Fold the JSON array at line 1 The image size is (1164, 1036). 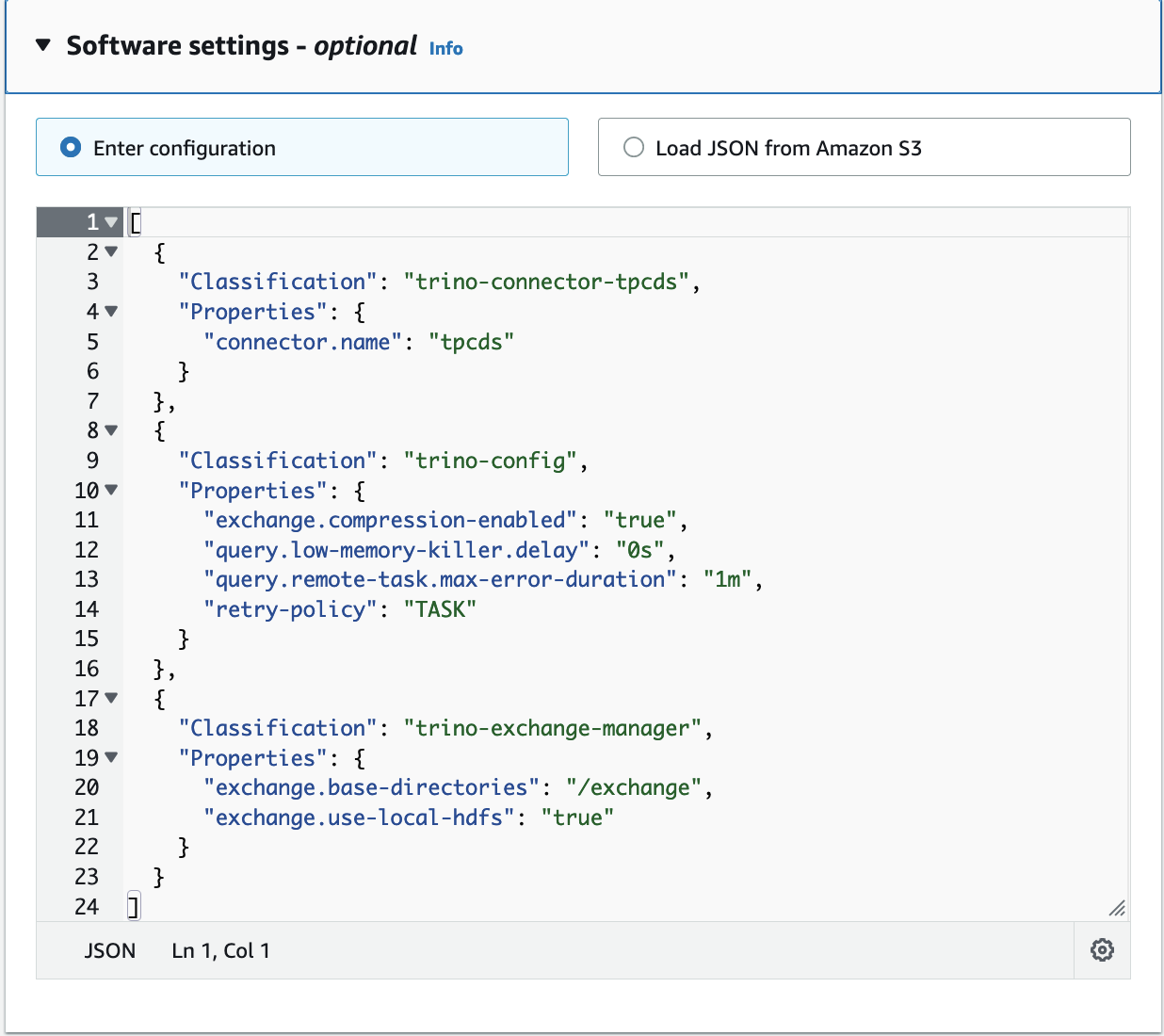pyautogui.click(x=112, y=222)
